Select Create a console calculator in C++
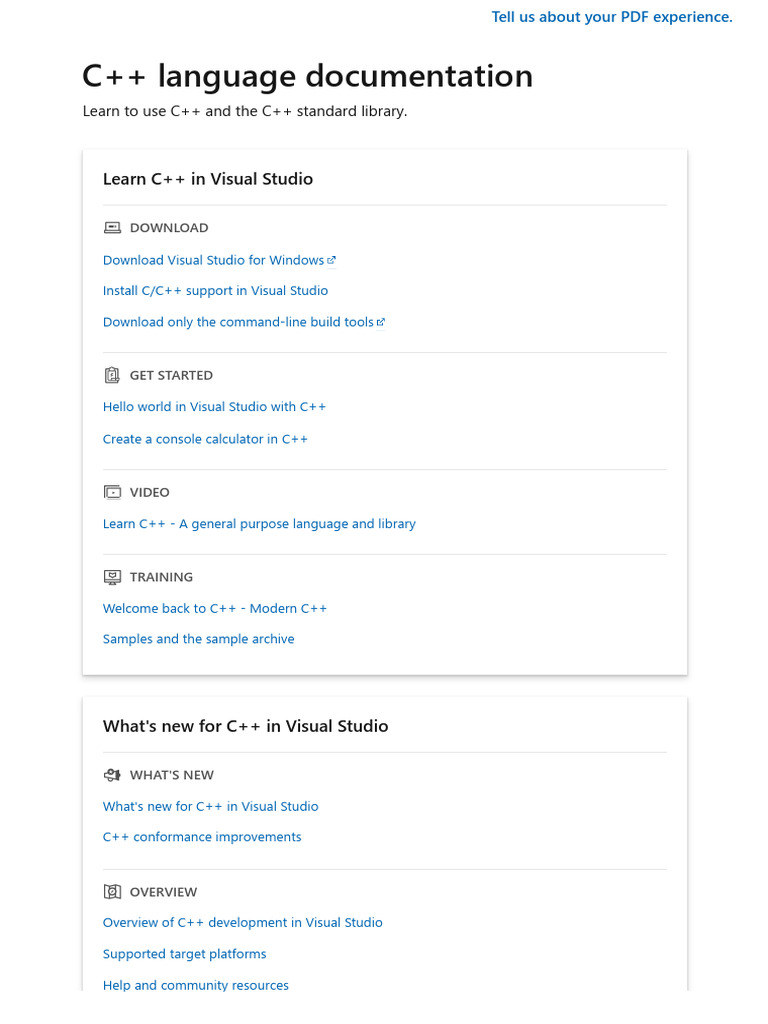768x1024 pixels. coord(205,439)
